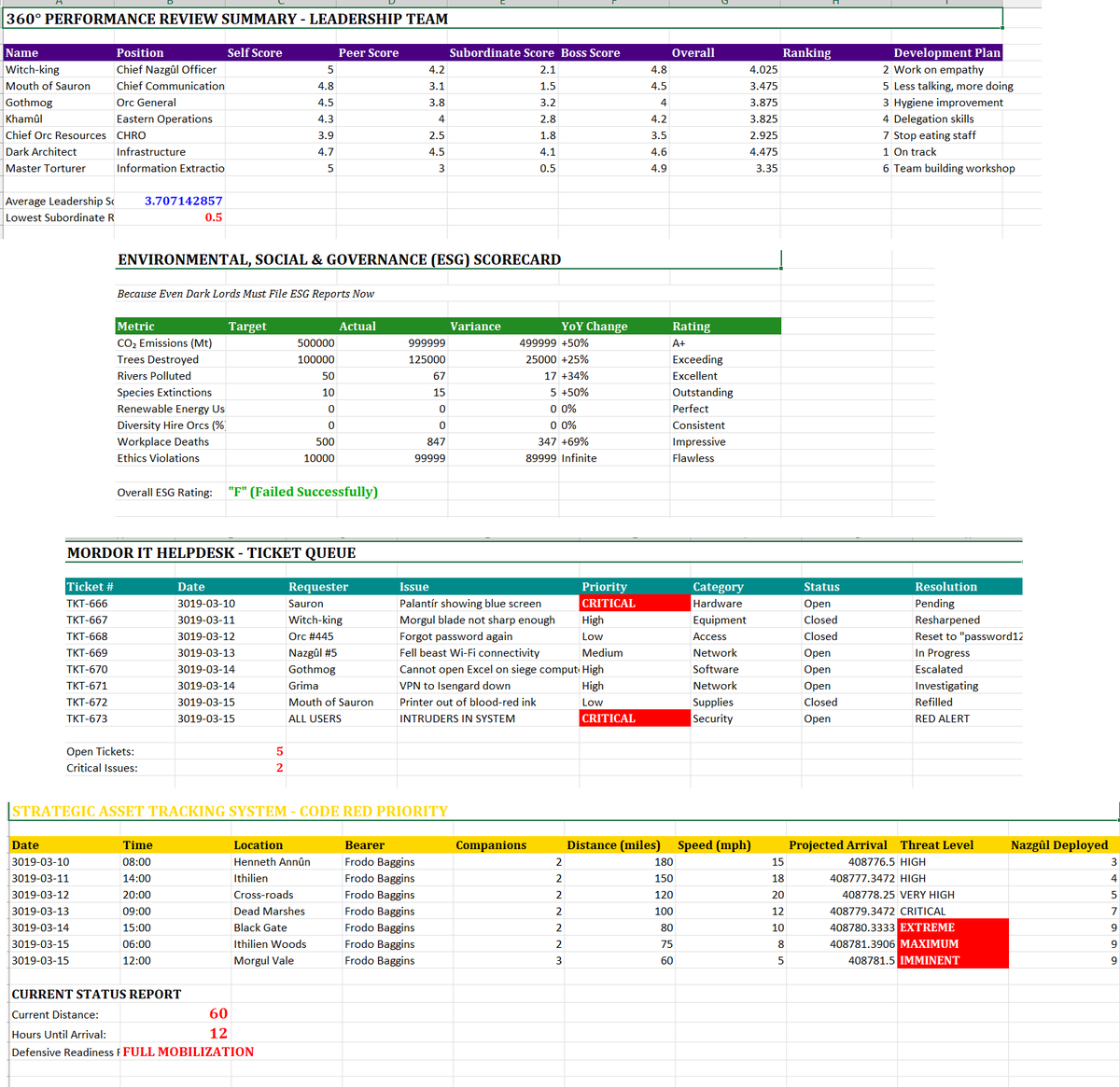Select the 'VERY HIGH' threat level cell

coord(953,895)
